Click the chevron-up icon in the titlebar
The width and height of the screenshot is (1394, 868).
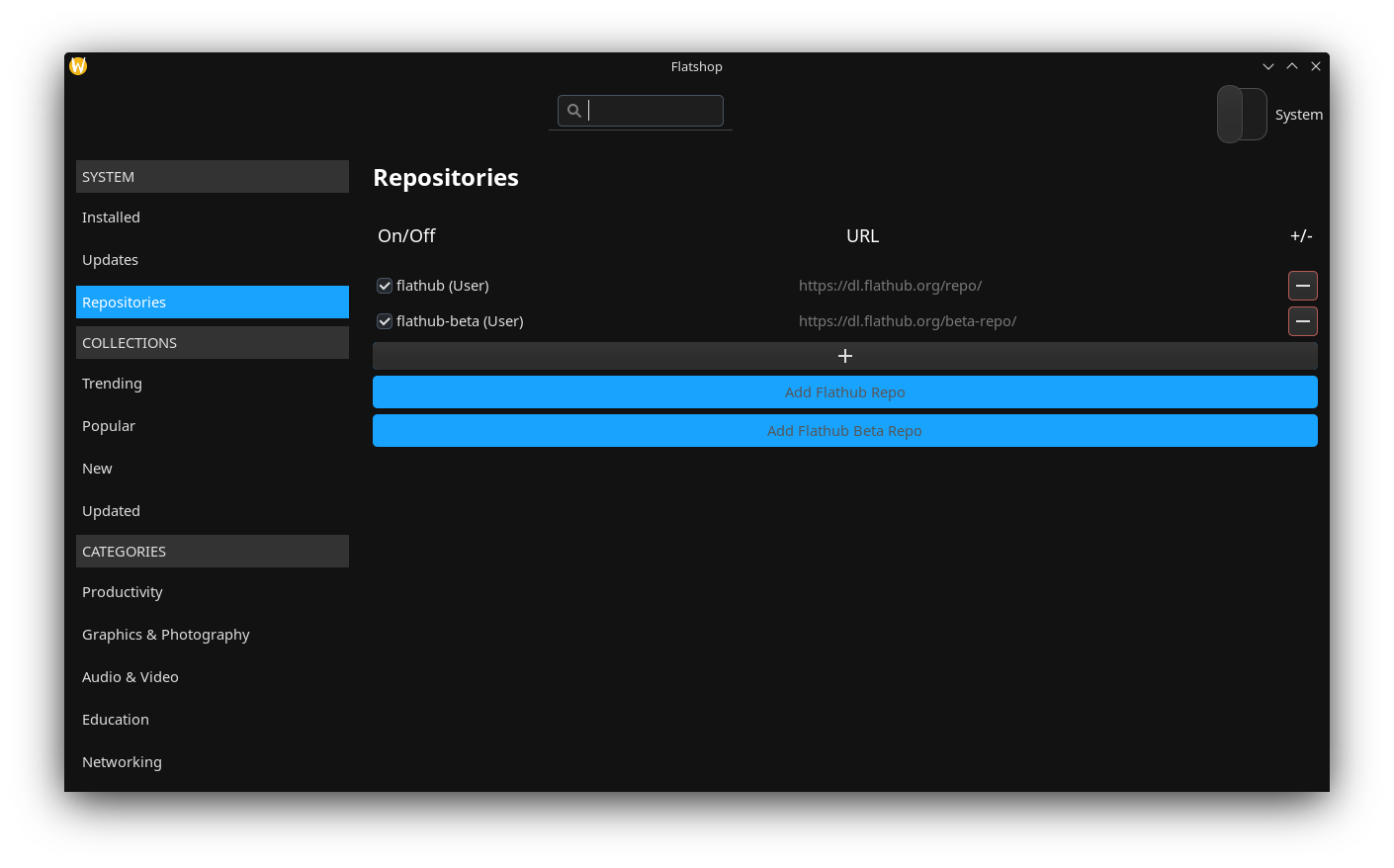(x=1292, y=65)
